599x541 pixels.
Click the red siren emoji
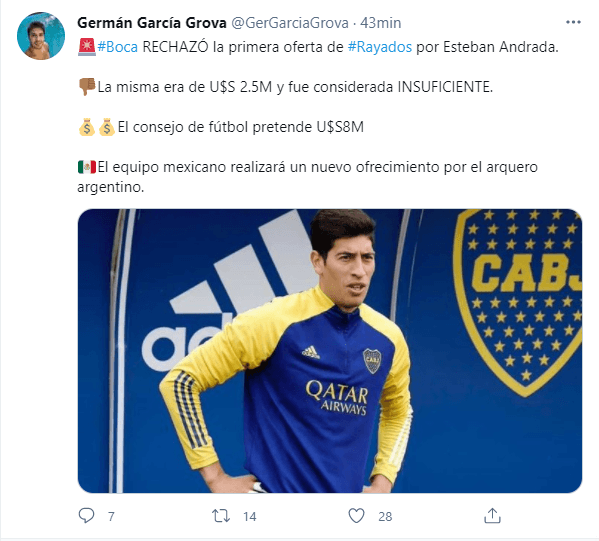coord(87,47)
